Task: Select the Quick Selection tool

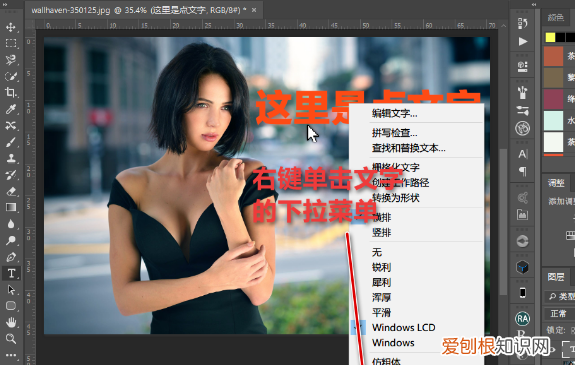Action: [11, 76]
